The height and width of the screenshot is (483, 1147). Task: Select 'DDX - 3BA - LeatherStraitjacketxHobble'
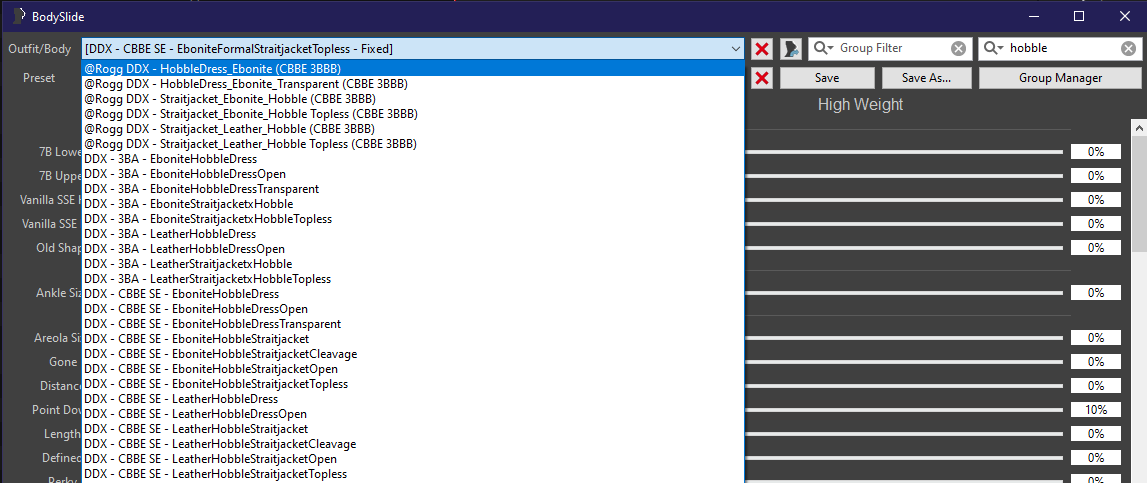click(413, 264)
